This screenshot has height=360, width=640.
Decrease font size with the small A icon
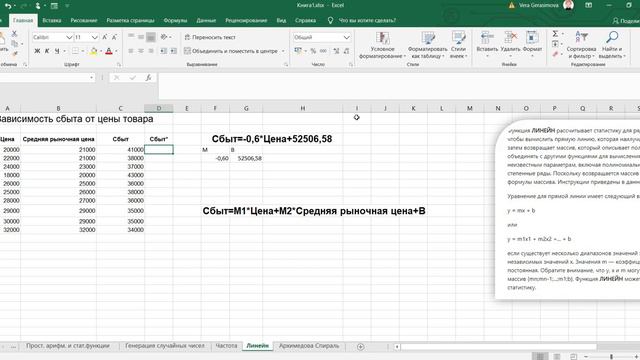click(x=114, y=37)
